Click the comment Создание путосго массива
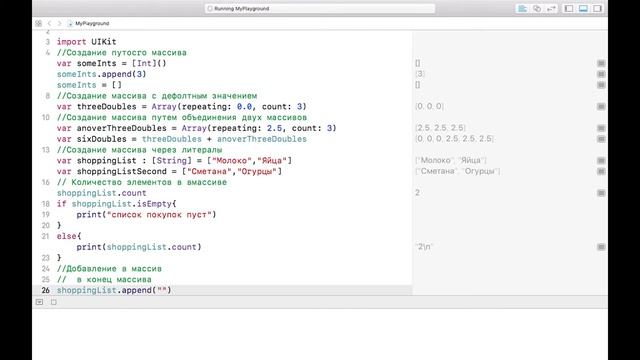The image size is (640, 360). coord(122,53)
